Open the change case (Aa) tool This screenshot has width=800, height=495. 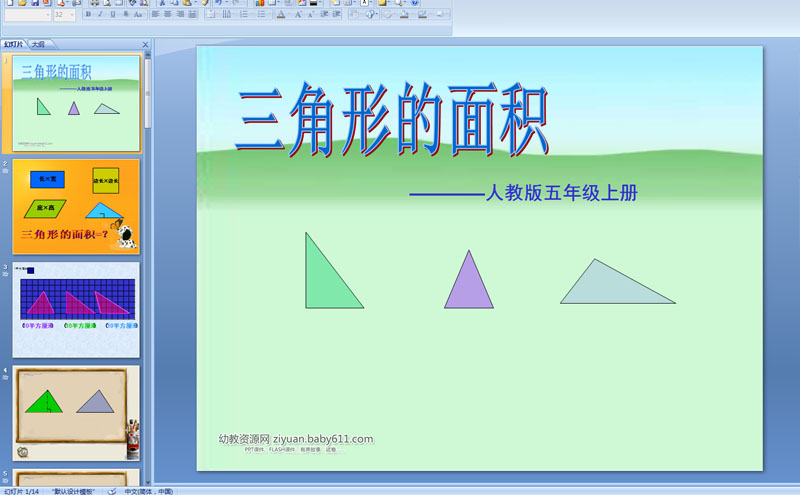(138, 14)
